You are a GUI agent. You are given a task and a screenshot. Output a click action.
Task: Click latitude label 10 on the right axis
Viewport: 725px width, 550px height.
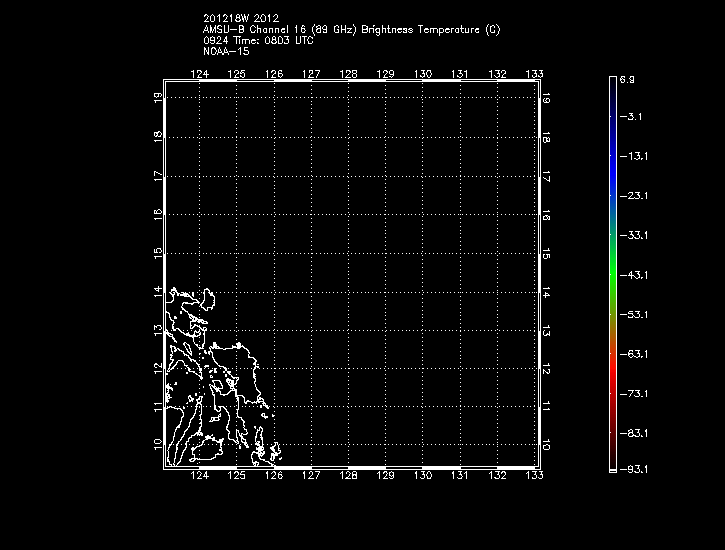click(546, 445)
